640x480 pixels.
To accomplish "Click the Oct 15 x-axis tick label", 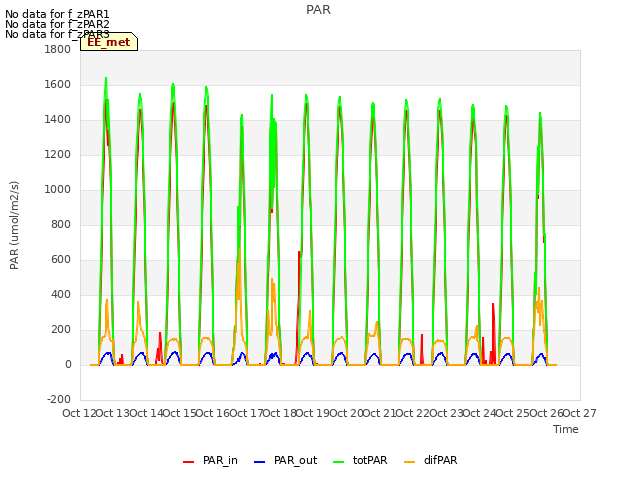I will pos(180,413).
